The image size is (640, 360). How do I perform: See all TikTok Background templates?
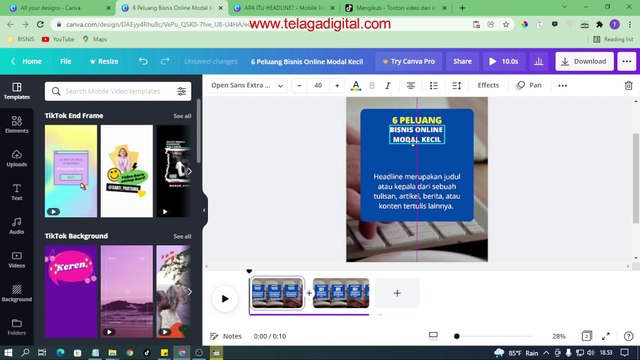point(182,236)
